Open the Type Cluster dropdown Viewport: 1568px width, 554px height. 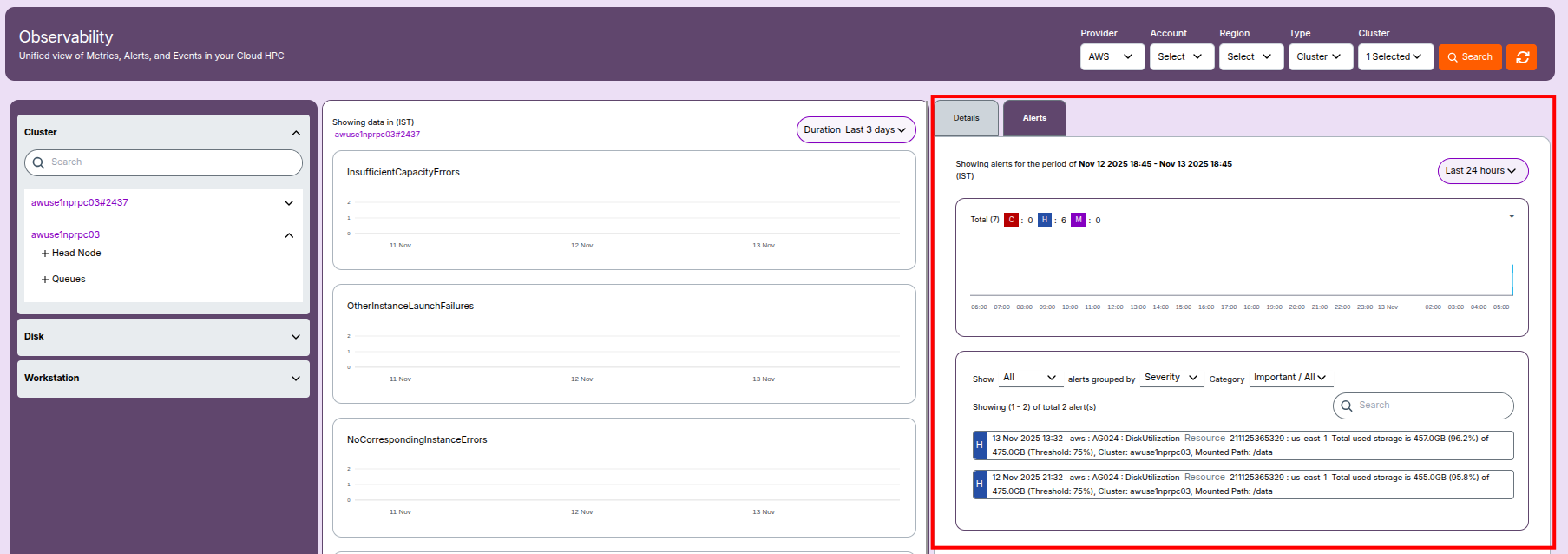(1321, 57)
